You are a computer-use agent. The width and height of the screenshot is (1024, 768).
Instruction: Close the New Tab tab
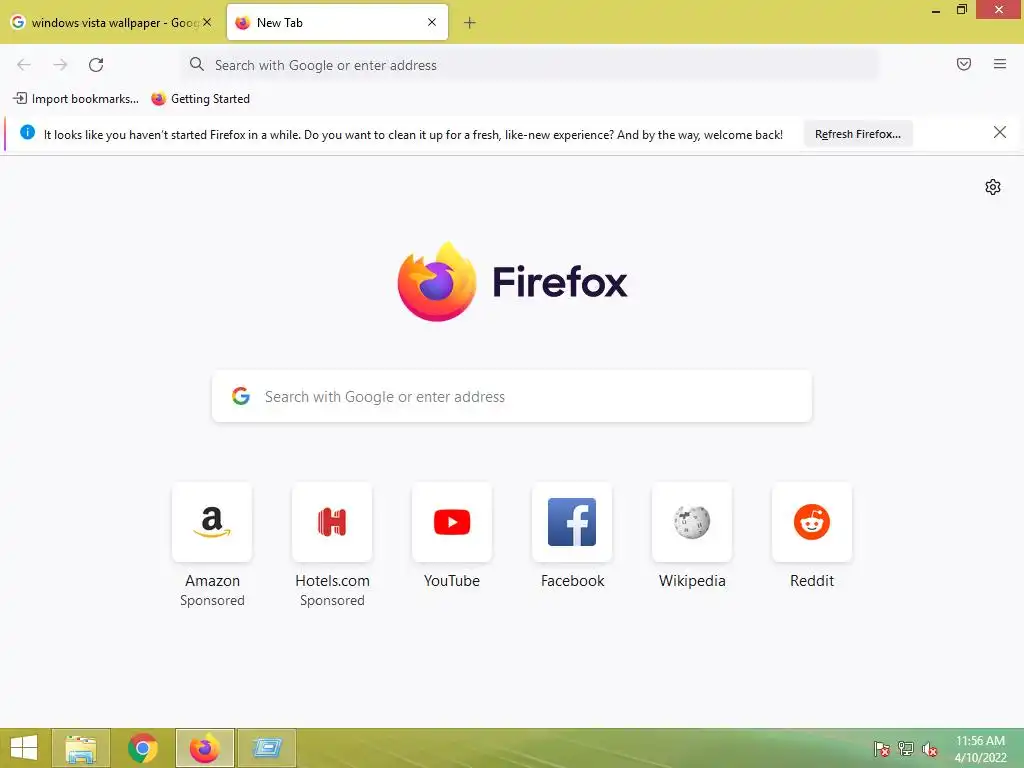pos(432,22)
